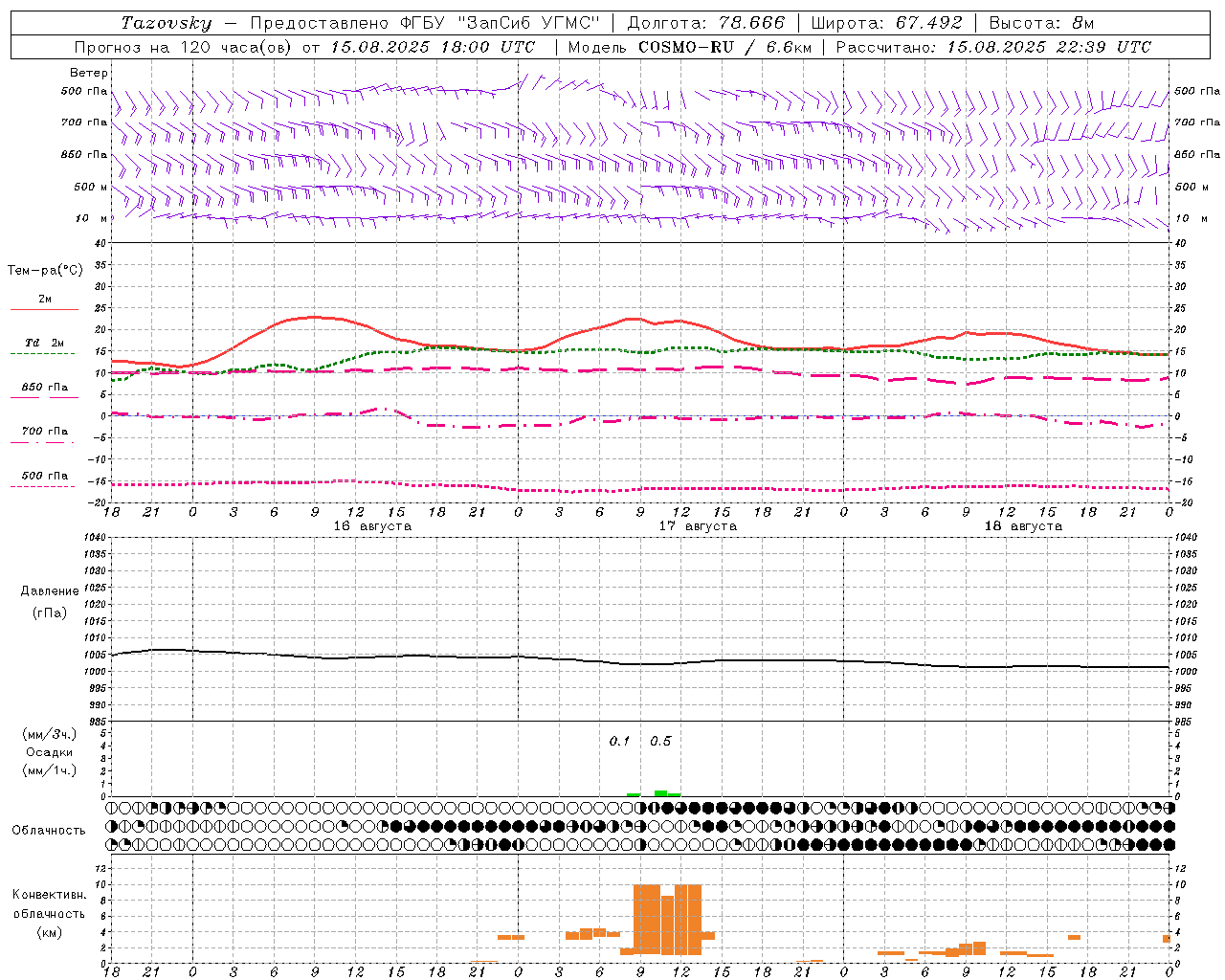The width and height of the screenshot is (1225, 980).
Task: Click the 18 августа date label
Action: [x=1023, y=526]
